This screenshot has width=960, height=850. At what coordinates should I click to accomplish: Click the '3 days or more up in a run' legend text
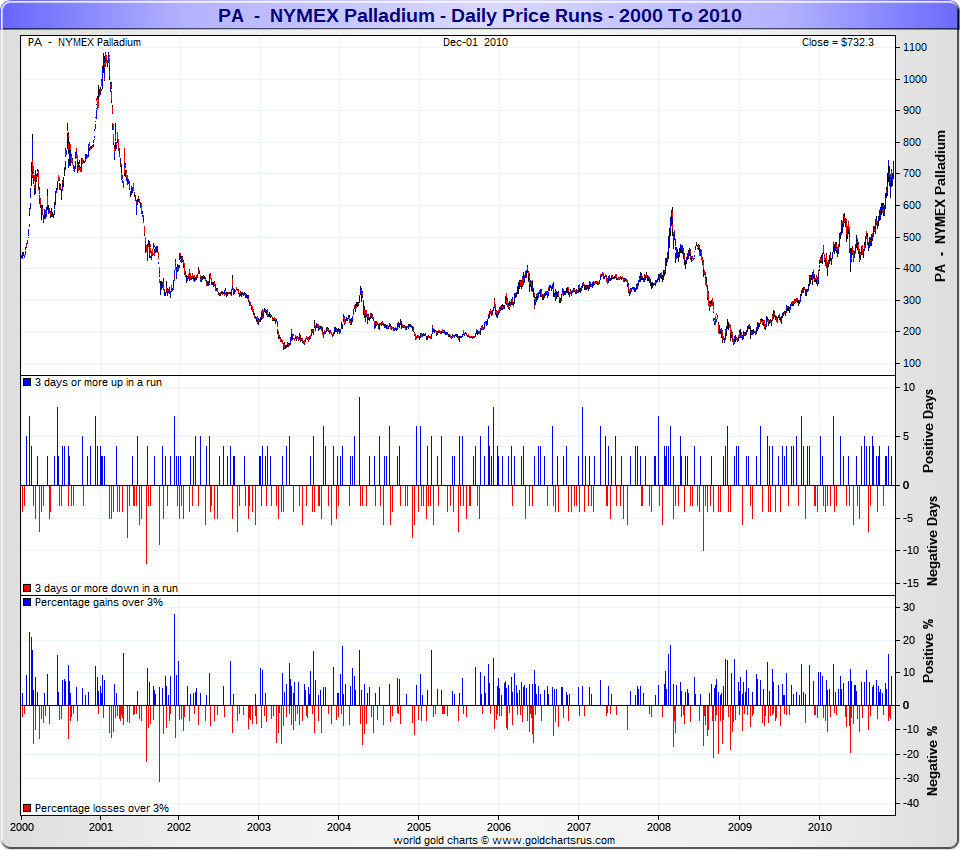click(98, 382)
